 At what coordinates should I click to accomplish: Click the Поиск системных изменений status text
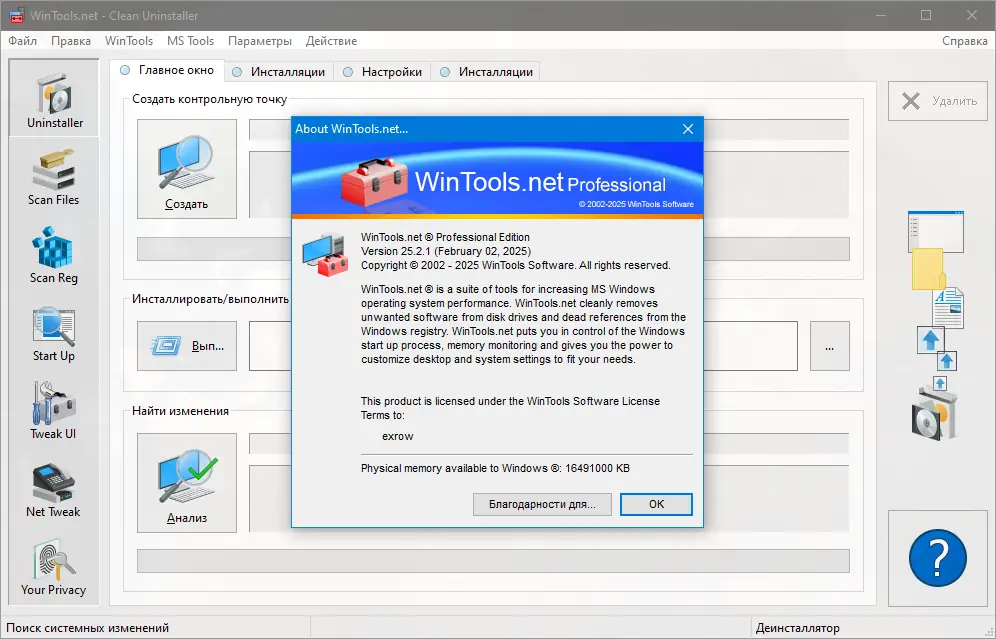click(x=88, y=628)
